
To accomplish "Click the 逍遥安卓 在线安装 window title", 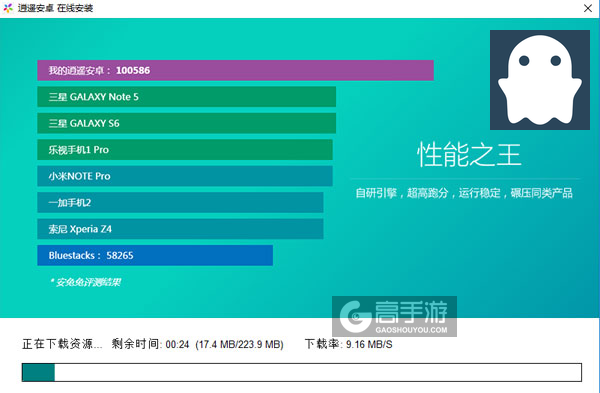I will tap(55, 8).
